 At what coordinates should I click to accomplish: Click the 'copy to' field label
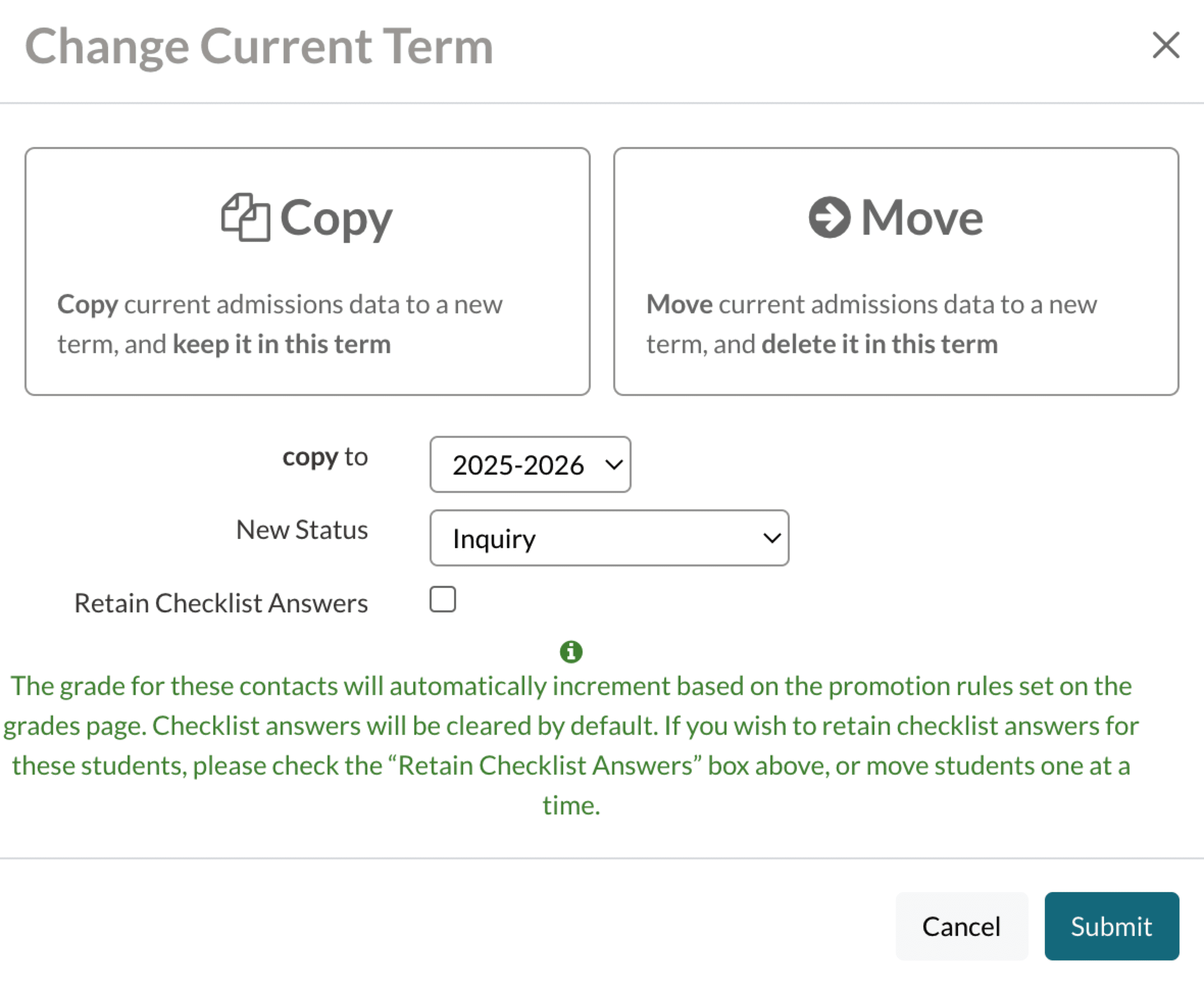[x=325, y=457]
